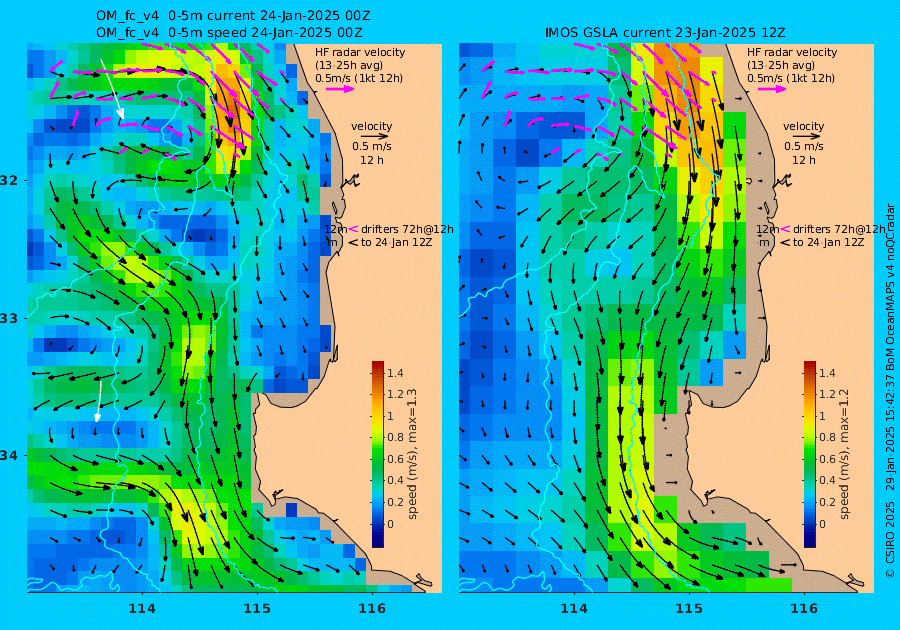Click longitude label 114 under left map
Viewport: 900px width, 630px height.
click(142, 608)
